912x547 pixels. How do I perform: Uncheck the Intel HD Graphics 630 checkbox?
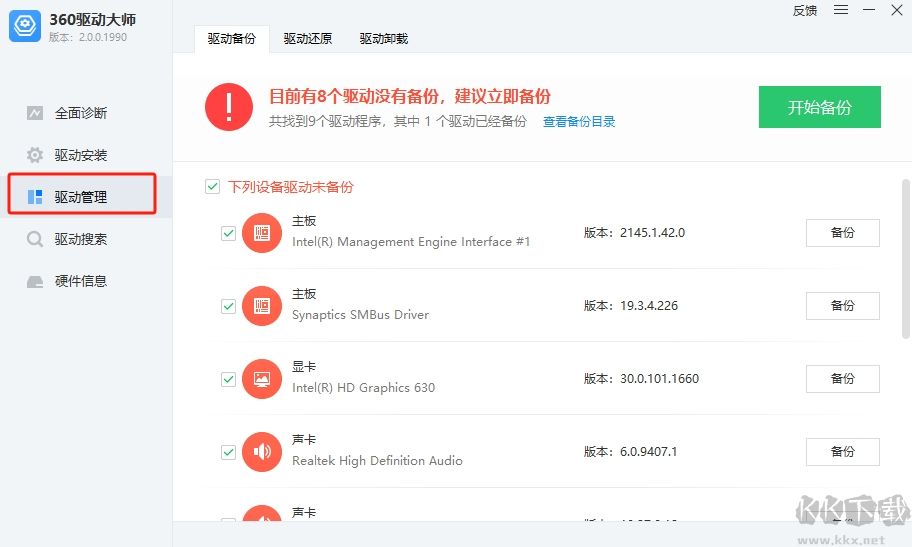[229, 379]
